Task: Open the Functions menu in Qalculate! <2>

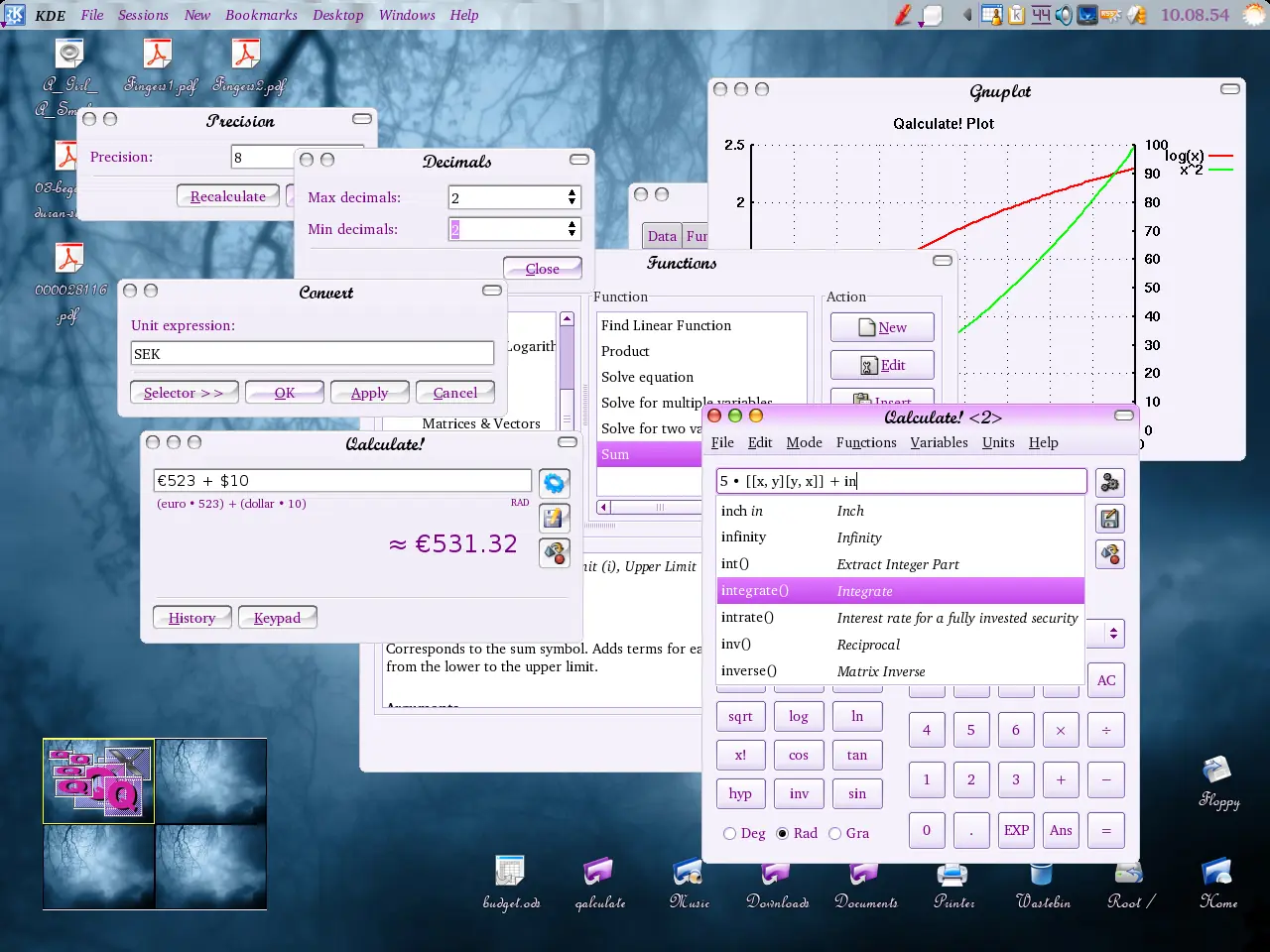Action: (866, 442)
